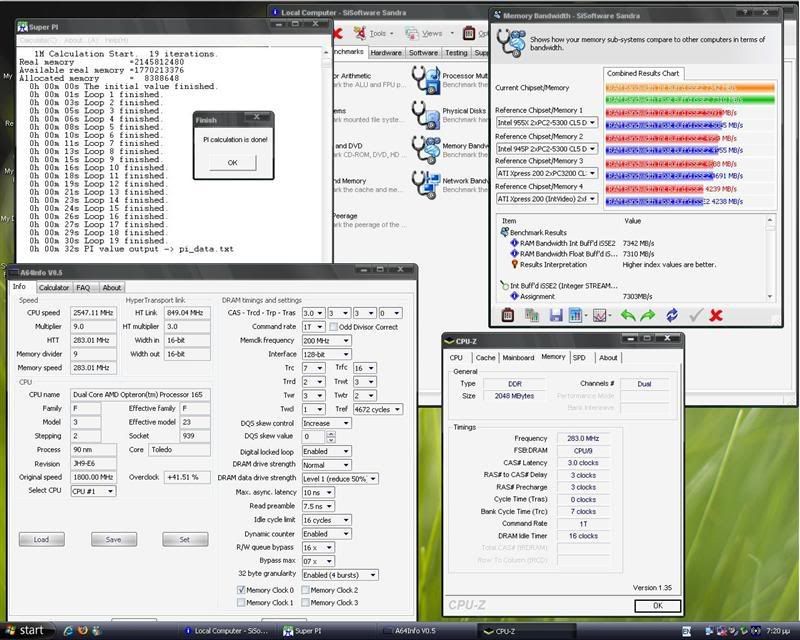Image resolution: width=800 pixels, height=640 pixels.
Task: Click the DQS skew value spinner up arrow
Action: 332,433
